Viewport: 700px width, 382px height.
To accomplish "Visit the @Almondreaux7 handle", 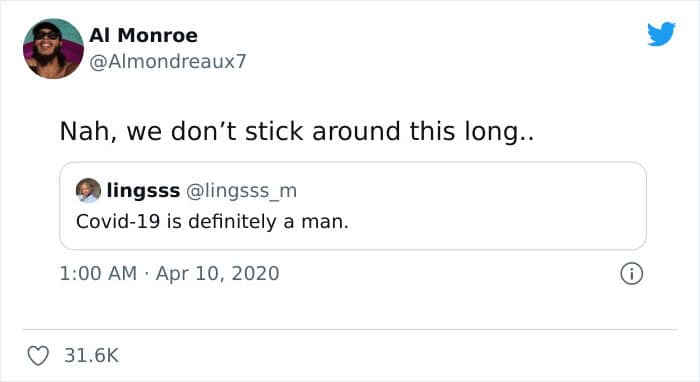I will pos(168,62).
